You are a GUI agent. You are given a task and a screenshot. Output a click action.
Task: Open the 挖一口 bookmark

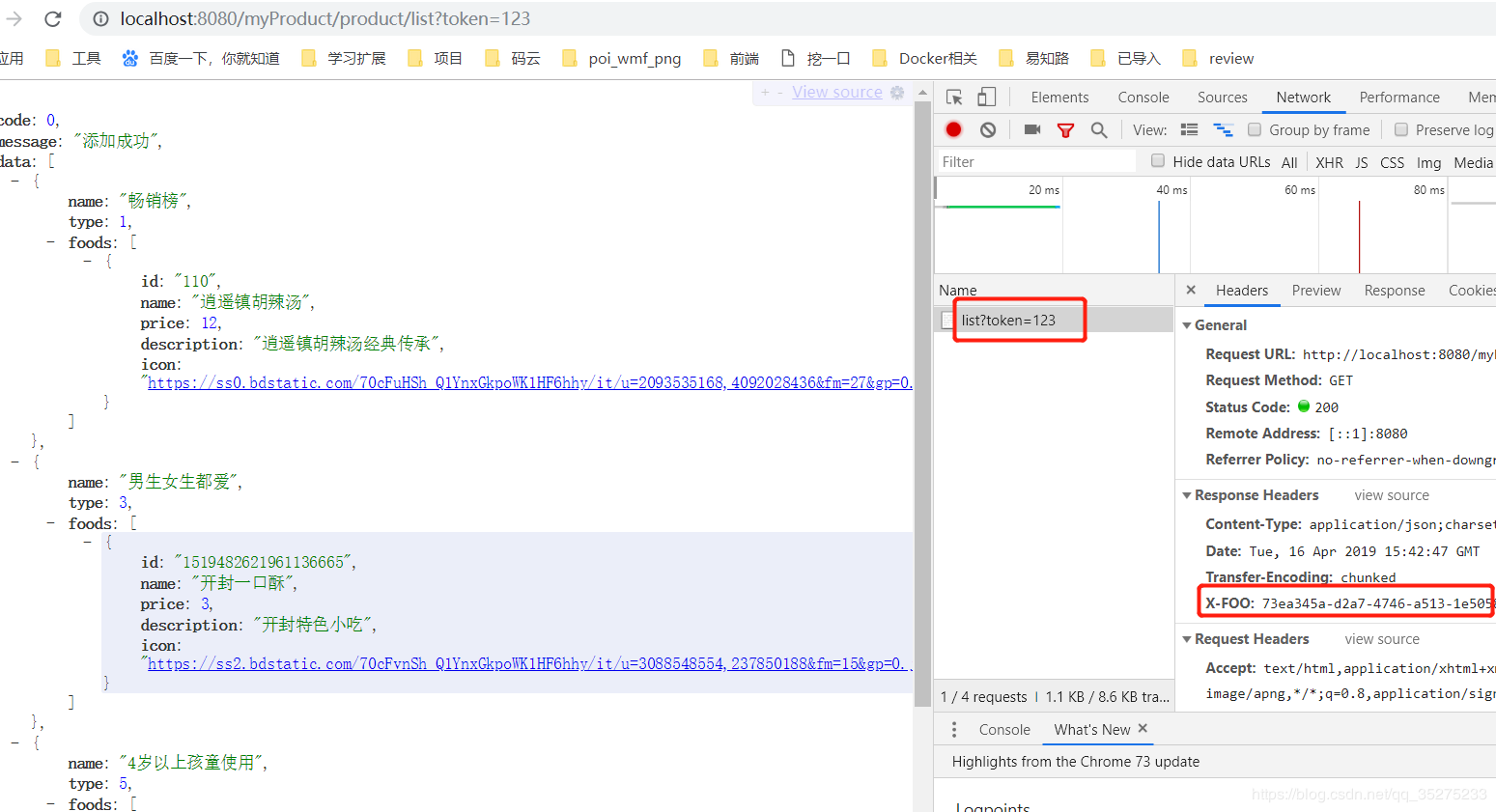[x=815, y=58]
